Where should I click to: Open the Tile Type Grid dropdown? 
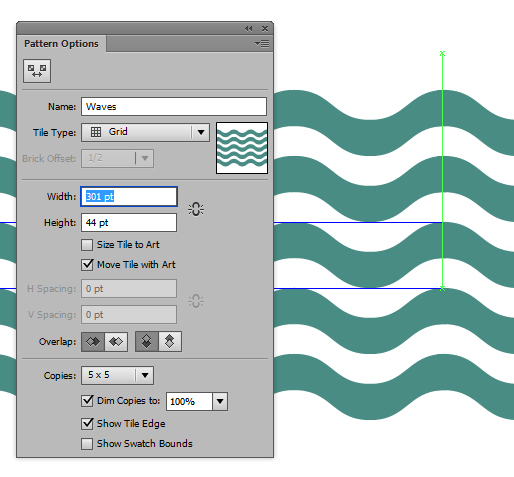pos(145,132)
